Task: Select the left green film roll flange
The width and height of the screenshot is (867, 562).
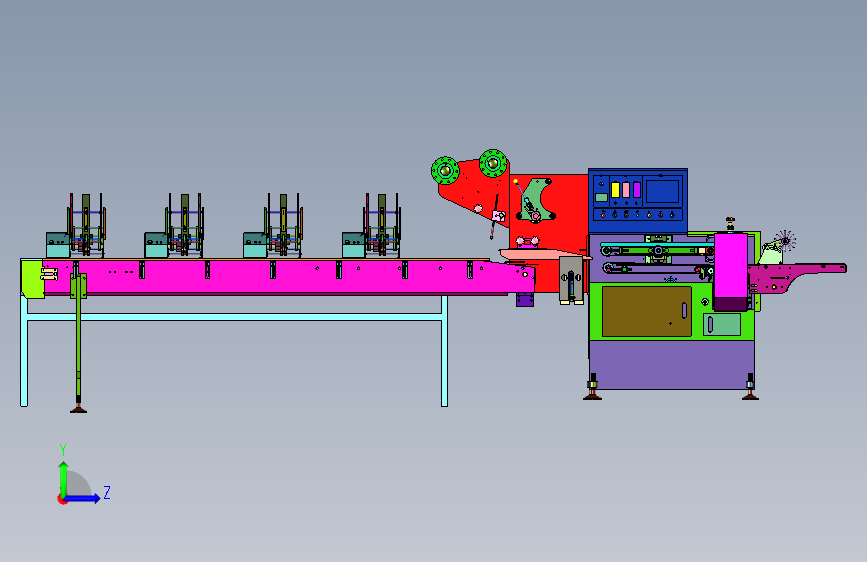Action: [x=445, y=171]
